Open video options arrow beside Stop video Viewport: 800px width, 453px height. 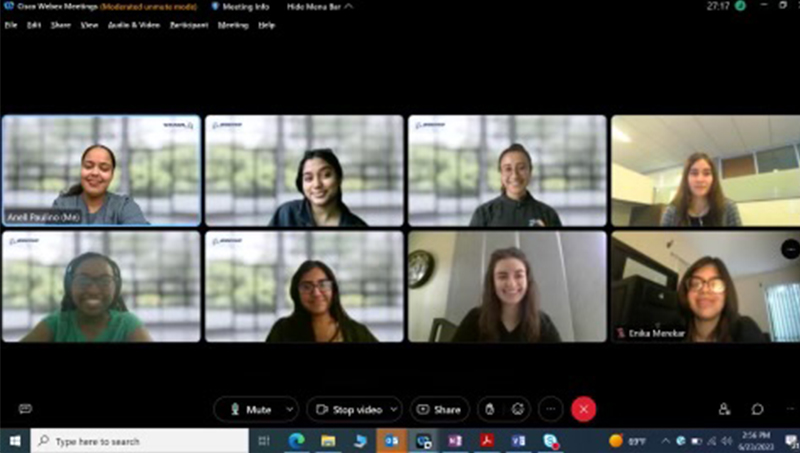point(394,410)
